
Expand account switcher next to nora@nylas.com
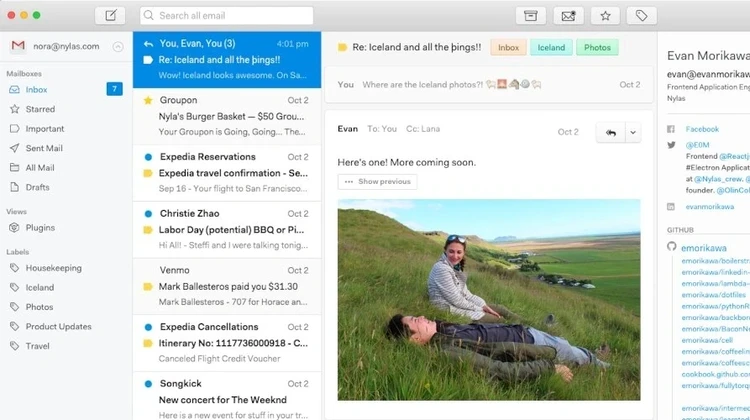(118, 46)
